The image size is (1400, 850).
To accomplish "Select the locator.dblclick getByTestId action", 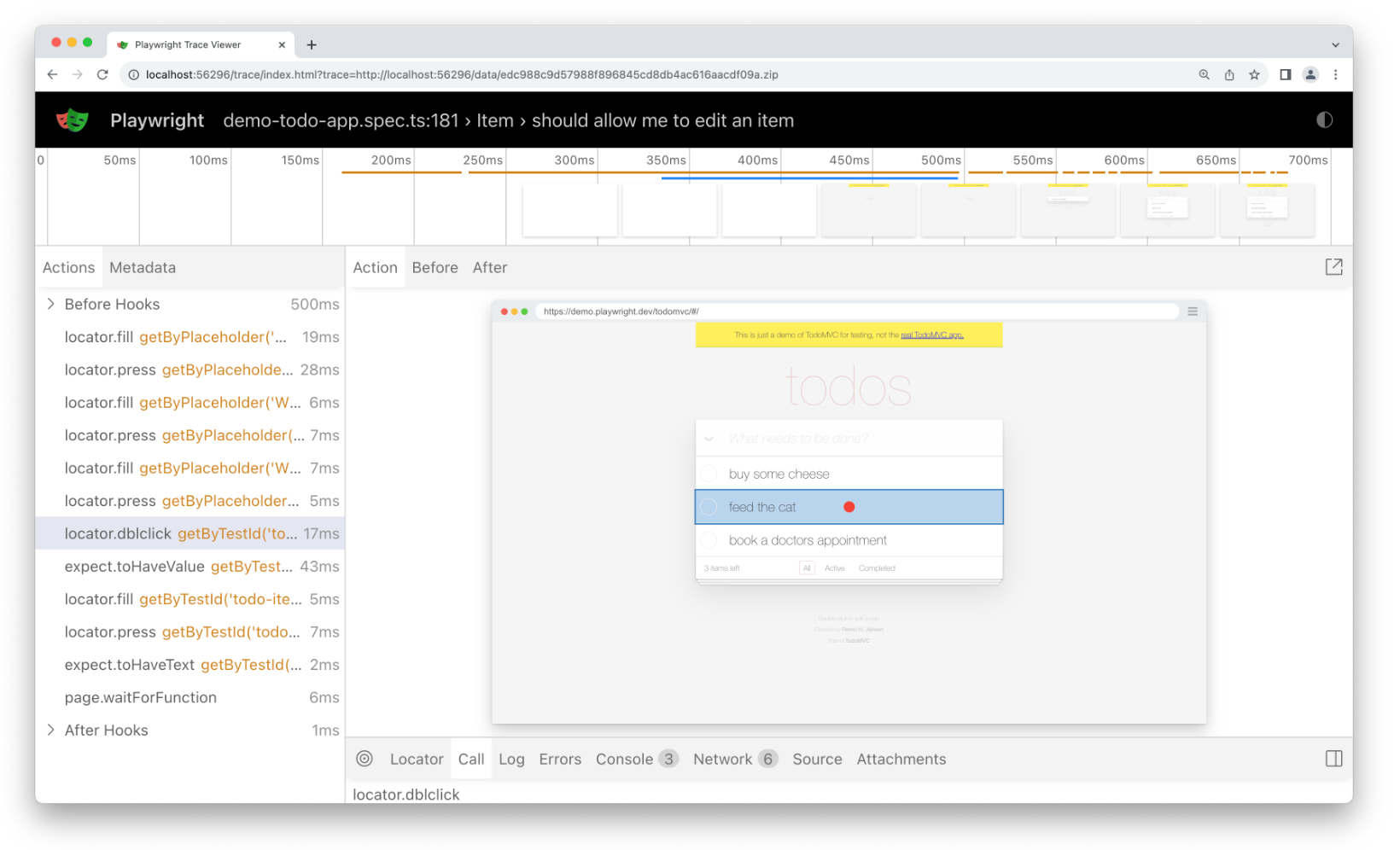I will [190, 533].
